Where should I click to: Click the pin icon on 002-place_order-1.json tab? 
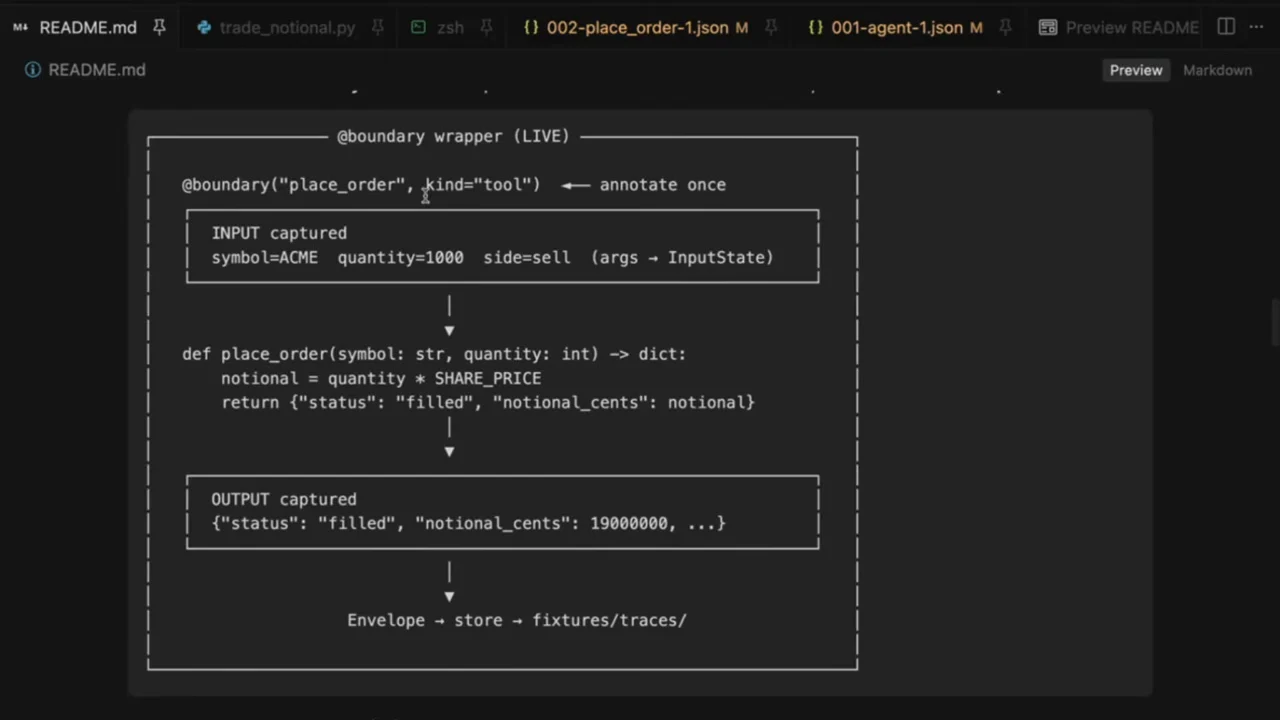(x=771, y=27)
